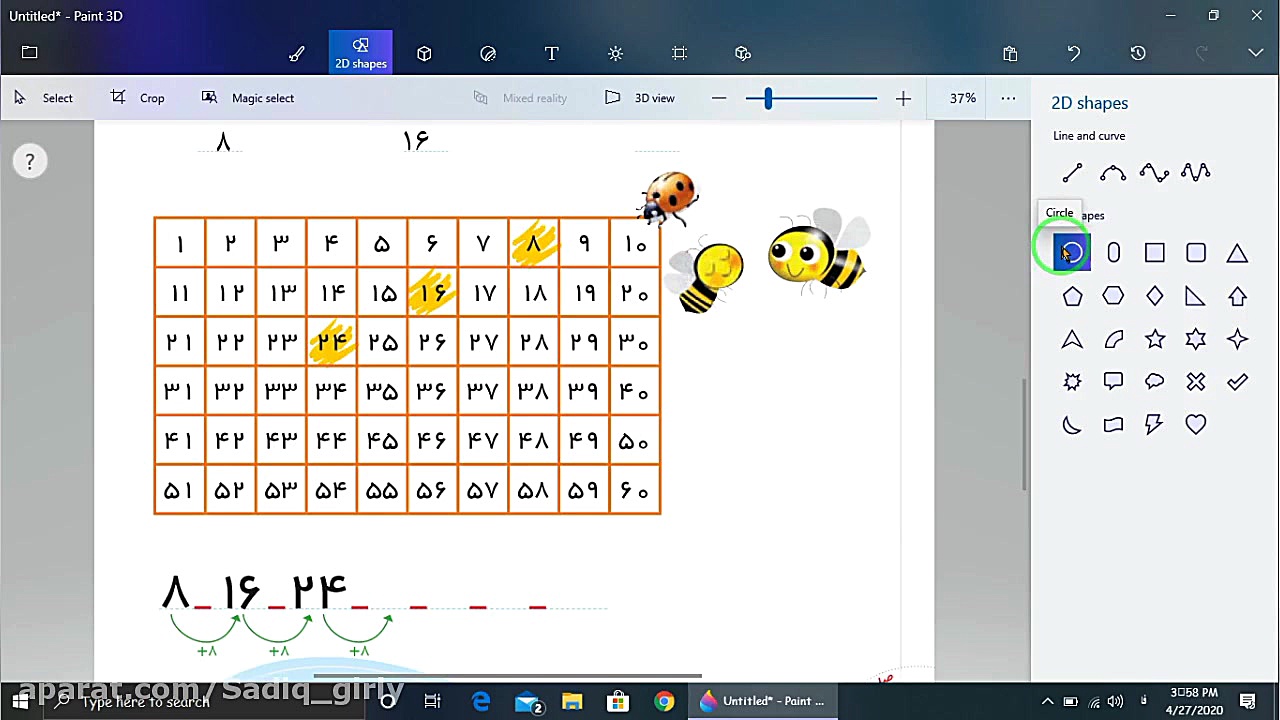Zoom out with the minus button
The height and width of the screenshot is (720, 1280).
(x=719, y=98)
